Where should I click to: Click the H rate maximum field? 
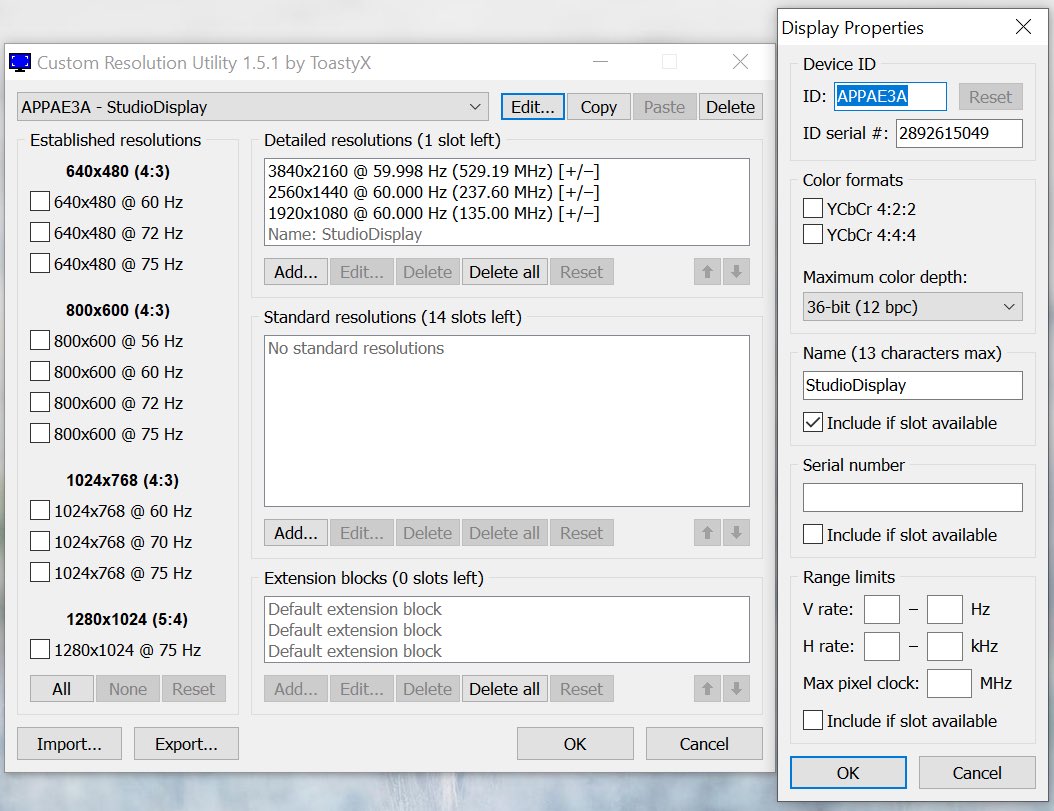pos(944,646)
